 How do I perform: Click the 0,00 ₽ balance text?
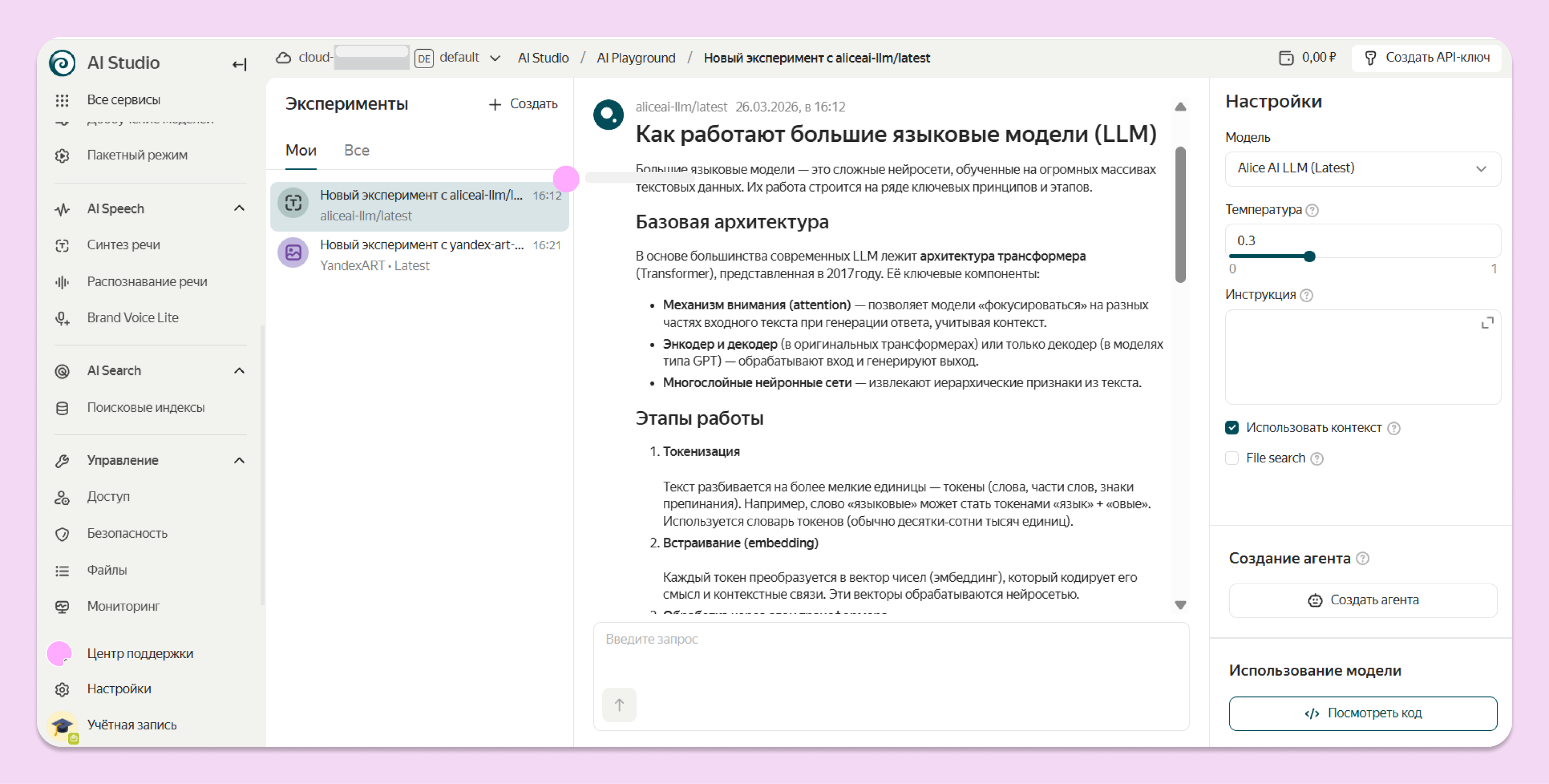(x=1318, y=58)
